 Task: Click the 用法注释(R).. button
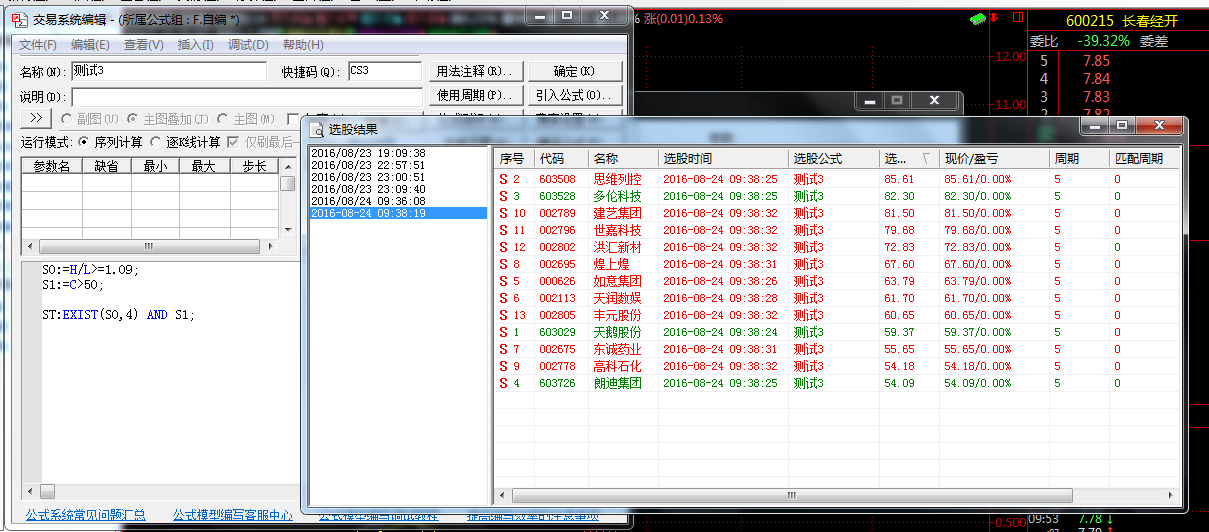[475, 71]
